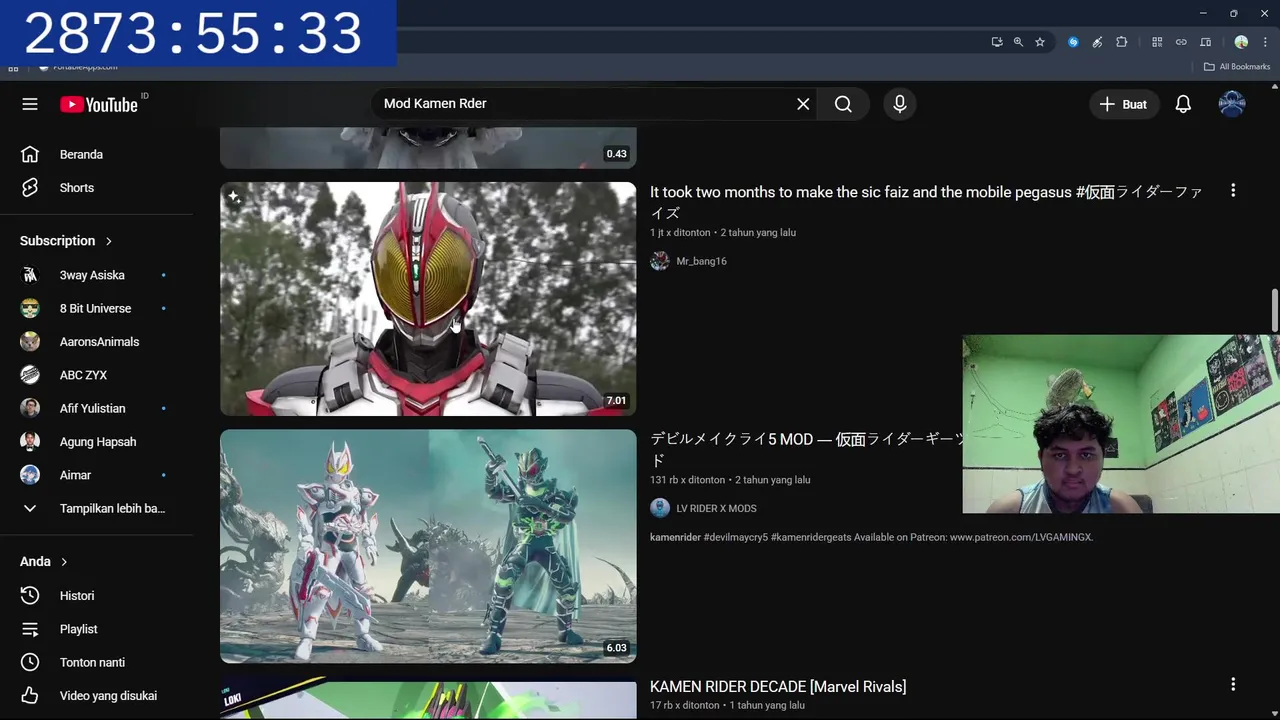Go to the YouTube home logo
This screenshot has height=720, width=1280.
[x=99, y=104]
